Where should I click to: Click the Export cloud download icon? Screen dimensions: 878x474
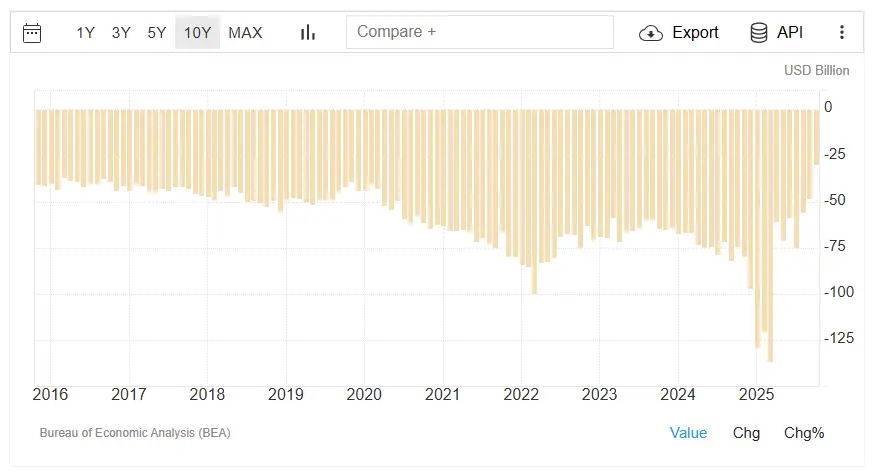[651, 33]
